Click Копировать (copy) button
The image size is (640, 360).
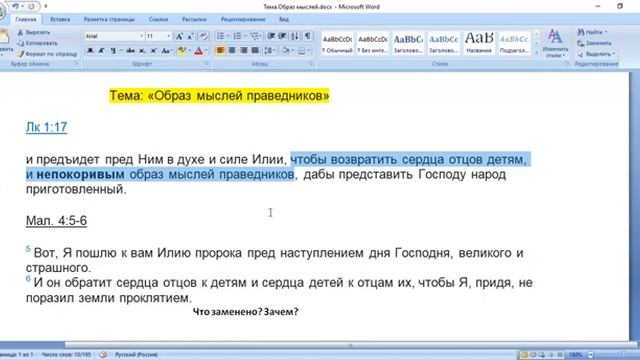(38, 43)
